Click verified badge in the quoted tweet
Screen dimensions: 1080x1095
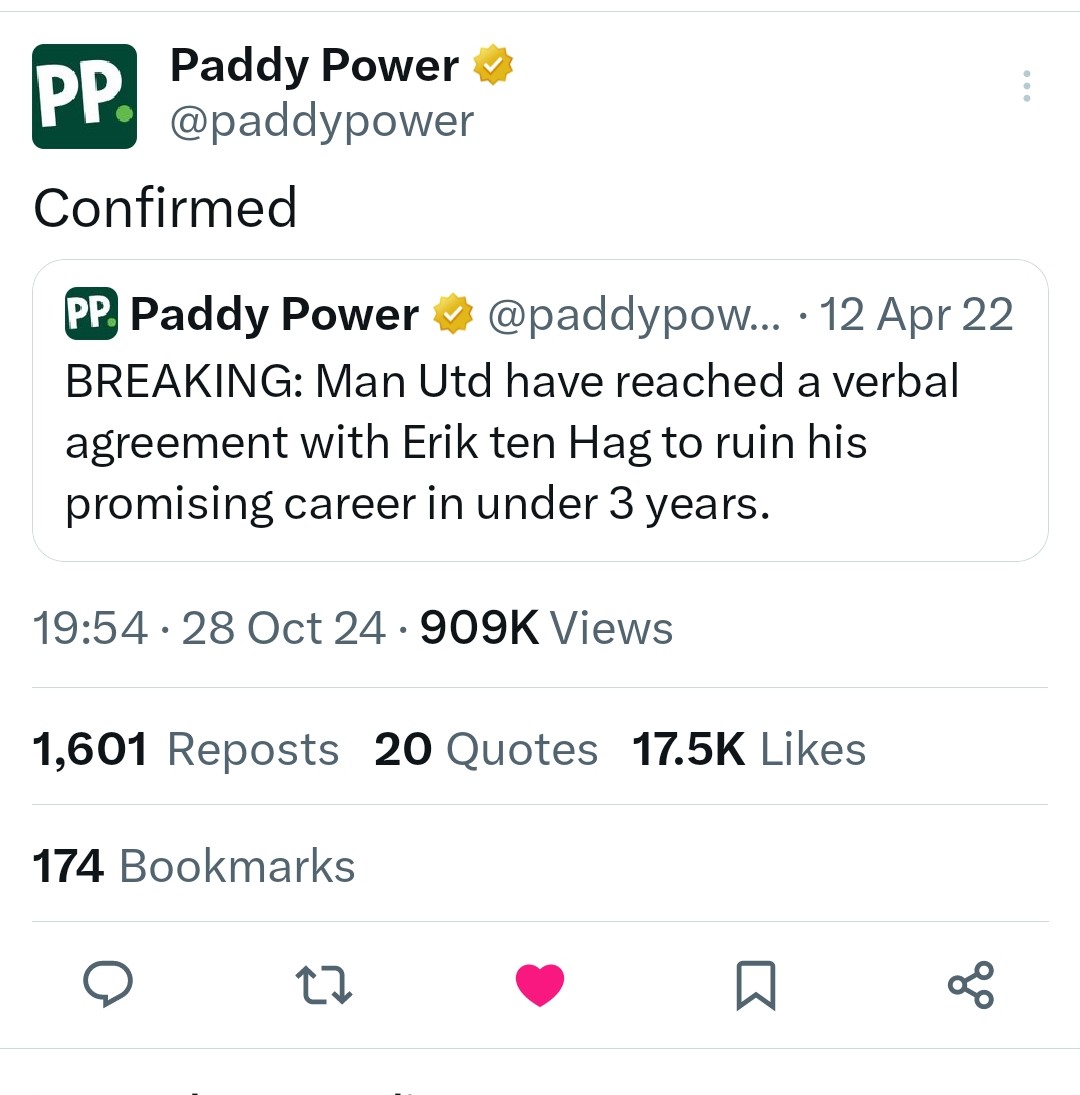(453, 315)
